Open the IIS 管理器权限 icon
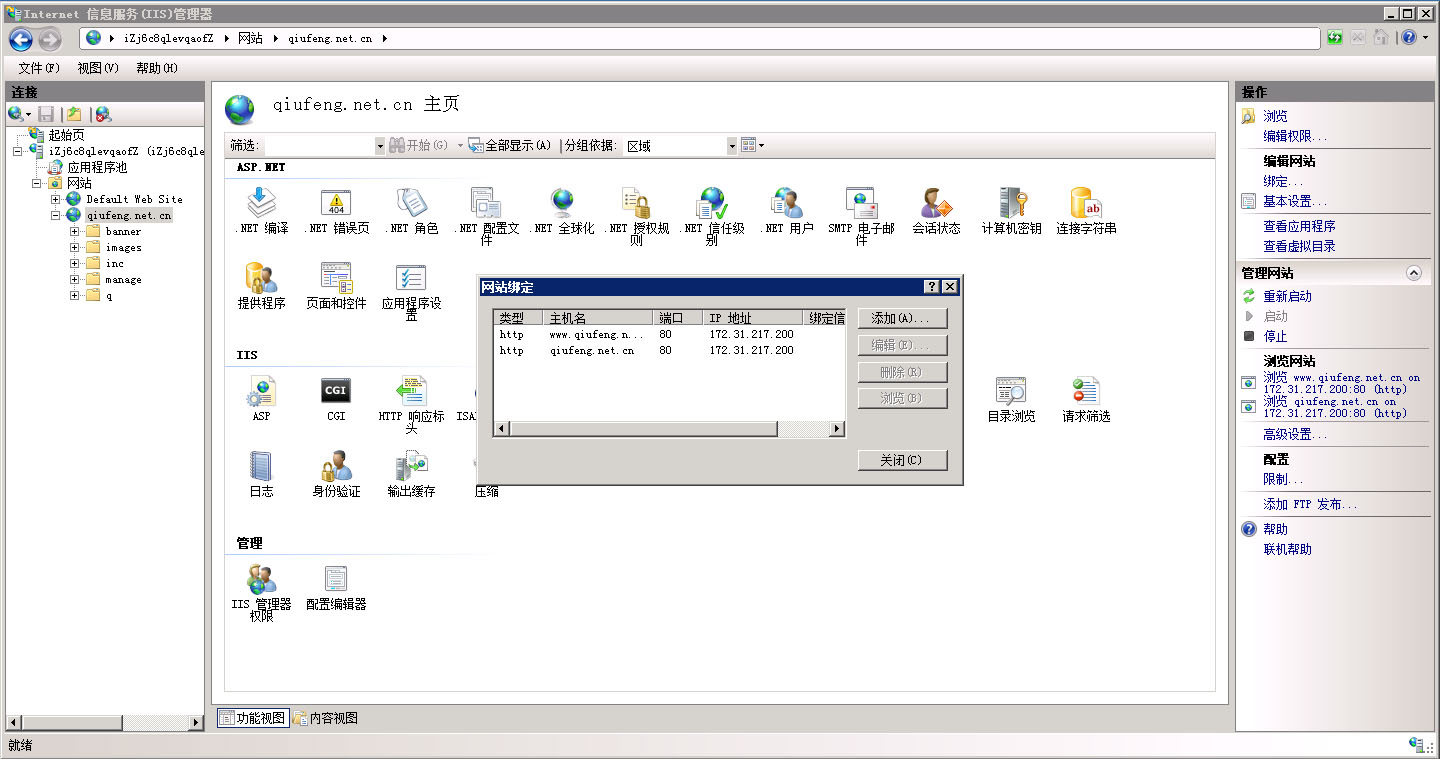 click(x=261, y=593)
